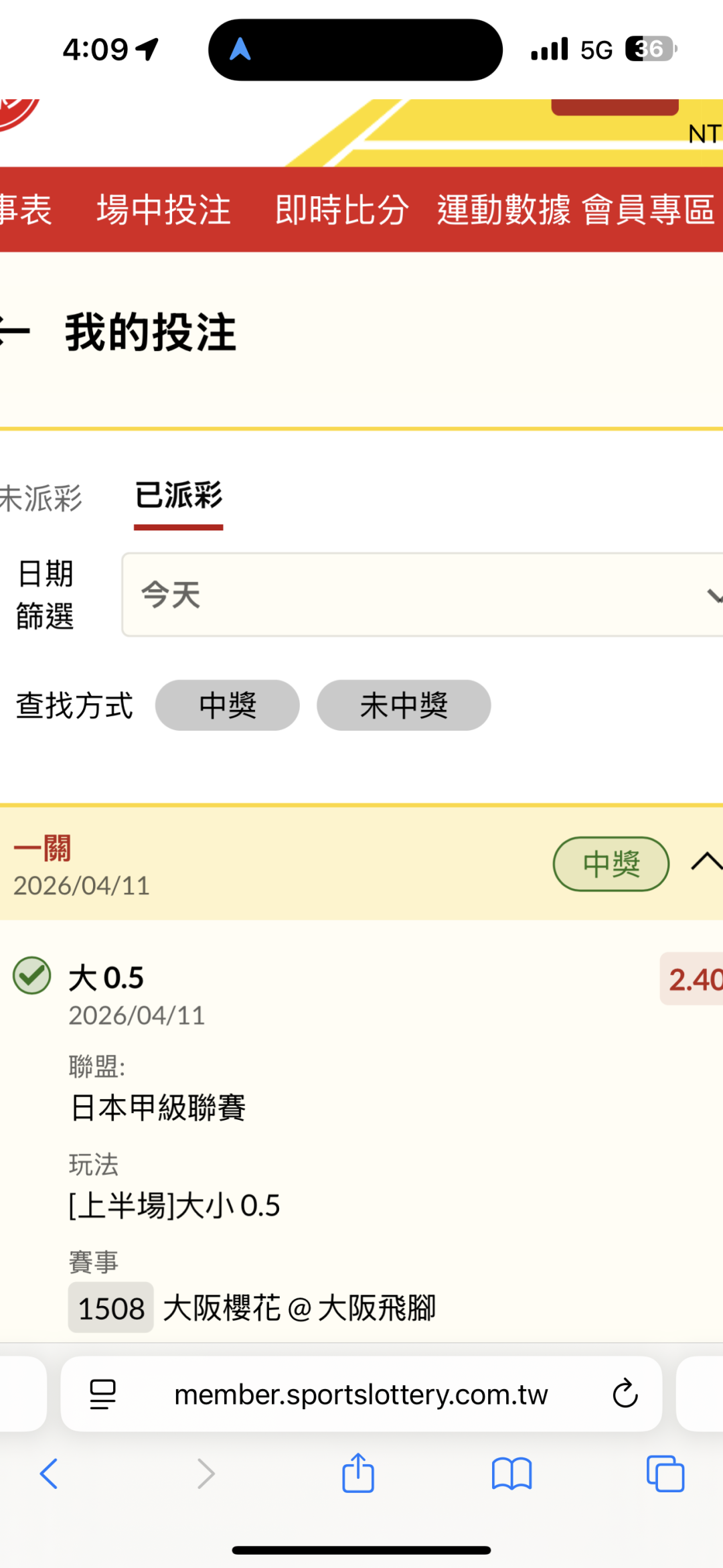723x1568 pixels.
Task: Open the Safari share sheet icon
Action: click(x=358, y=1473)
